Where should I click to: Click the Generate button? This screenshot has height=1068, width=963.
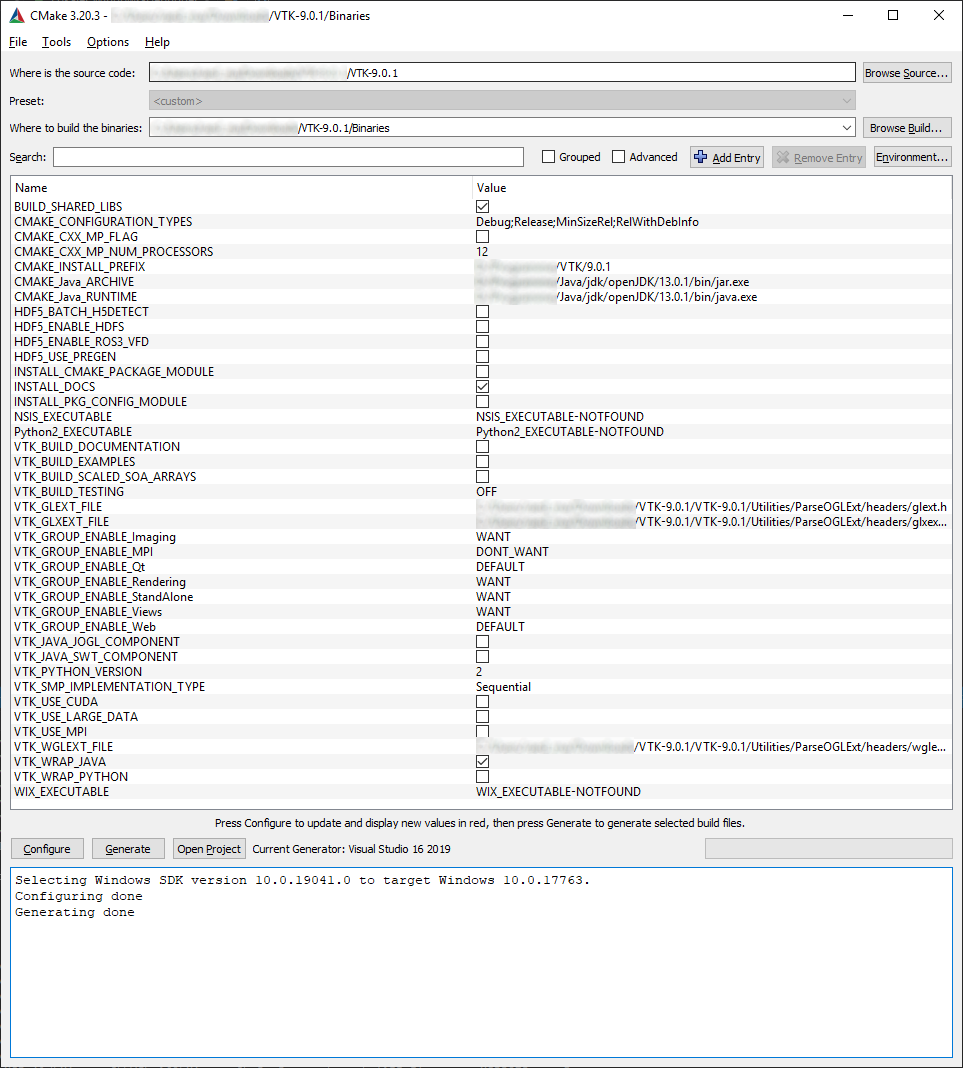coord(128,849)
